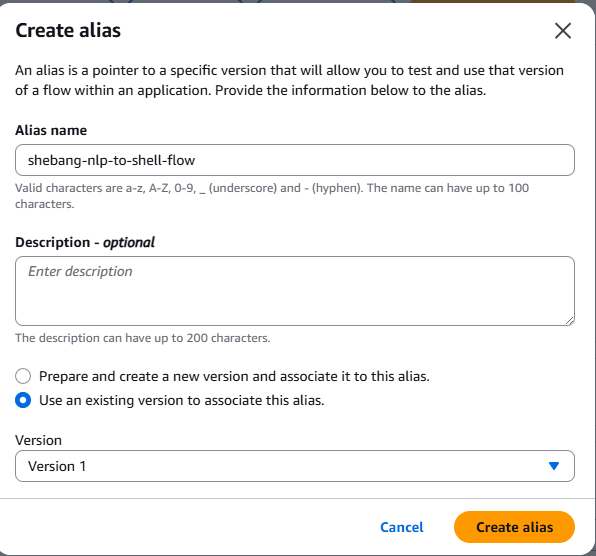Image resolution: width=596 pixels, height=556 pixels.
Task: Click the description box resize handle
Action: click(569, 321)
